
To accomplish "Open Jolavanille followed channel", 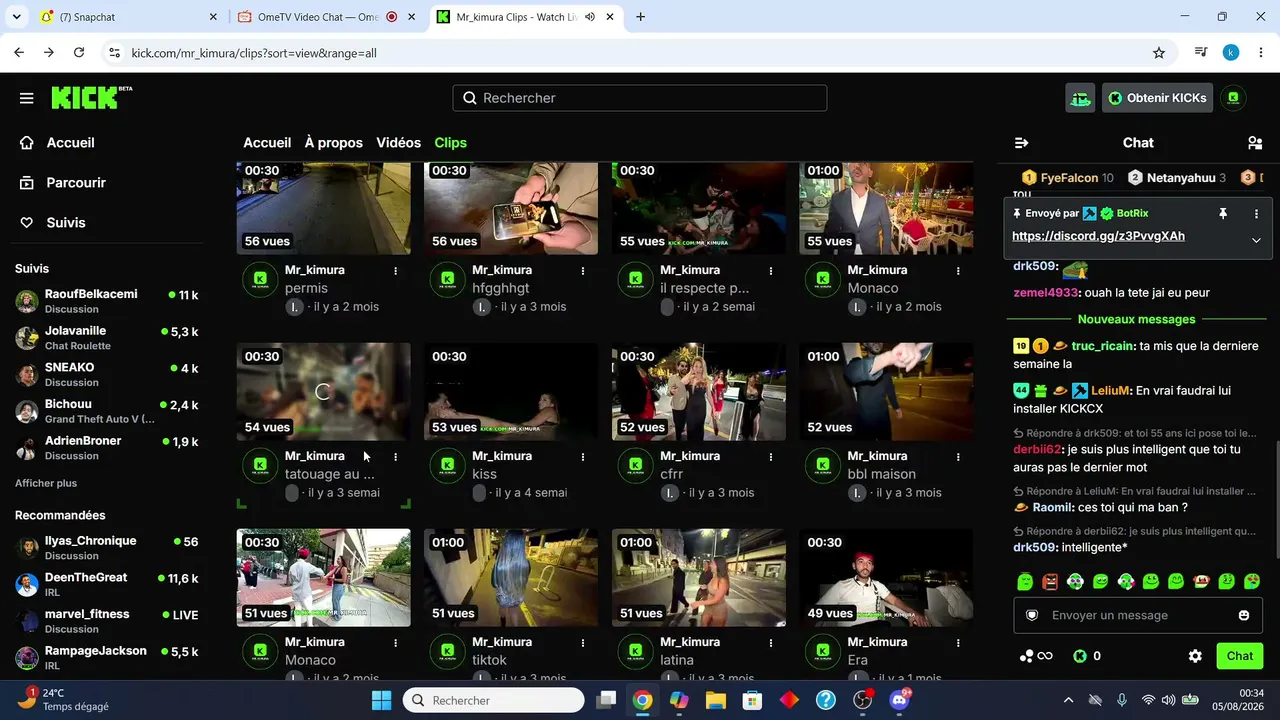I will coord(106,337).
